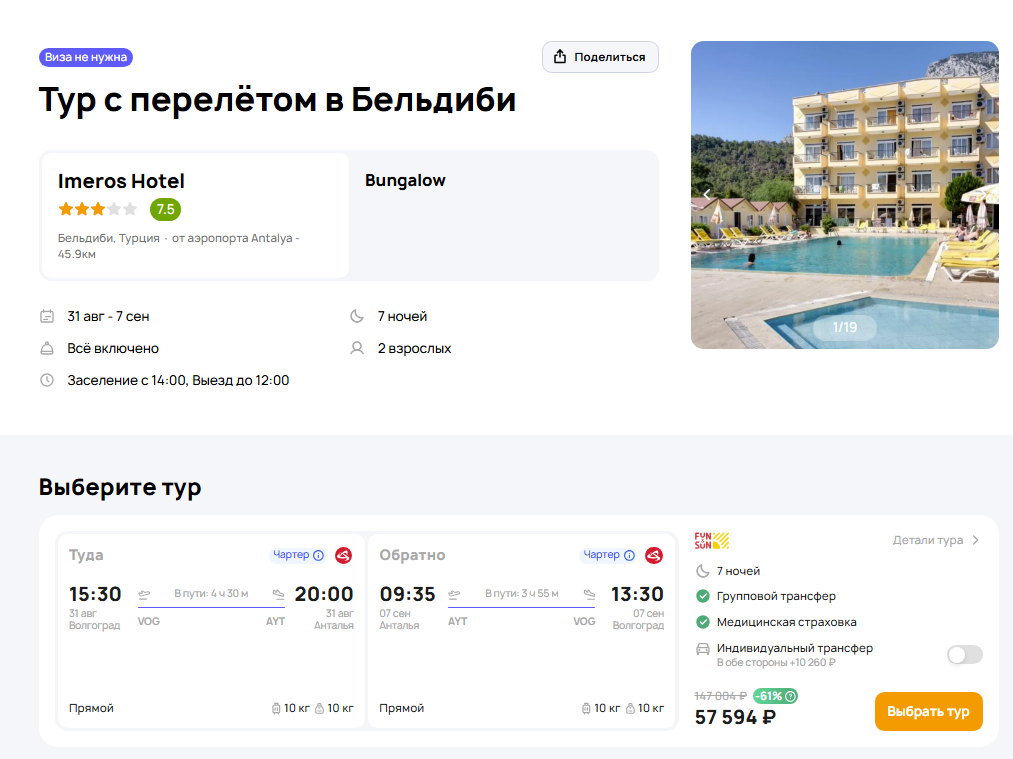The image size is (1013, 759).
Task: Click the -61% discount info badge
Action: (775, 696)
